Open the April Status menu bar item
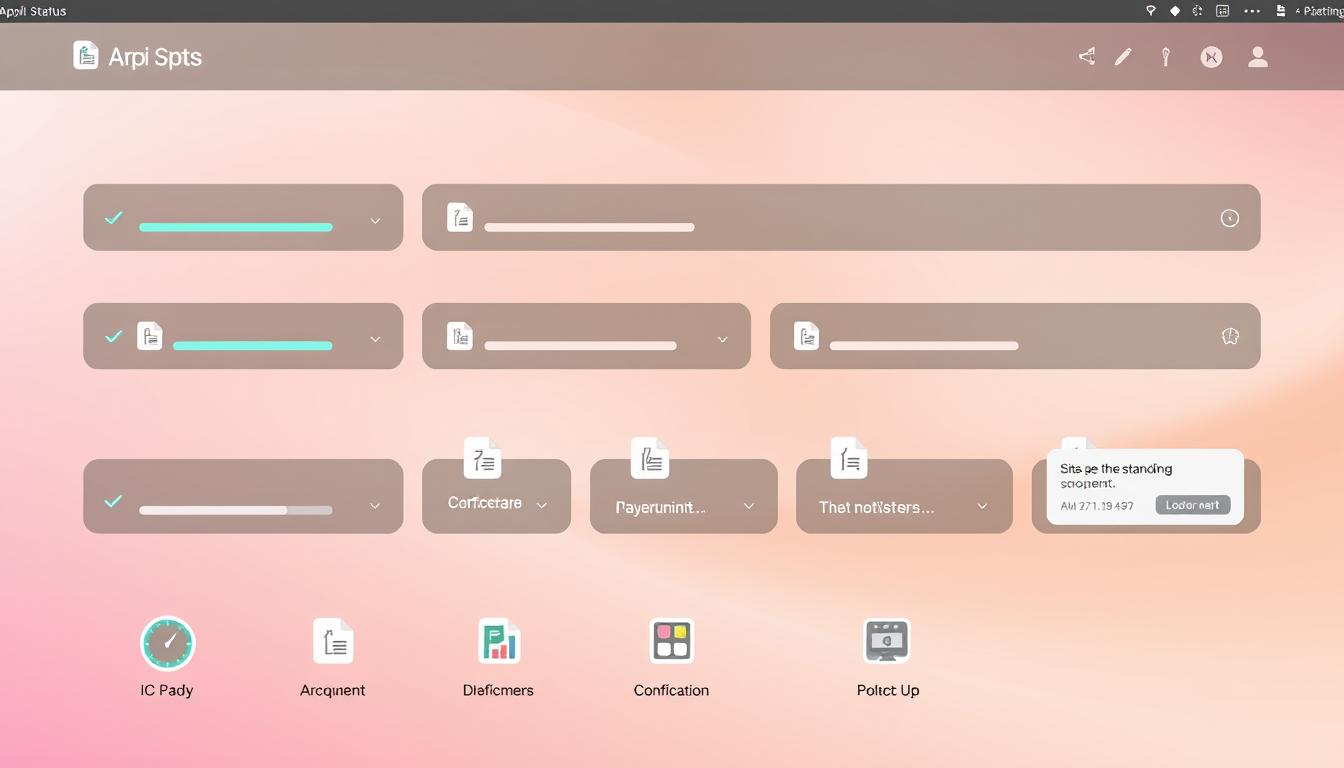This screenshot has height=768, width=1344. (34, 11)
